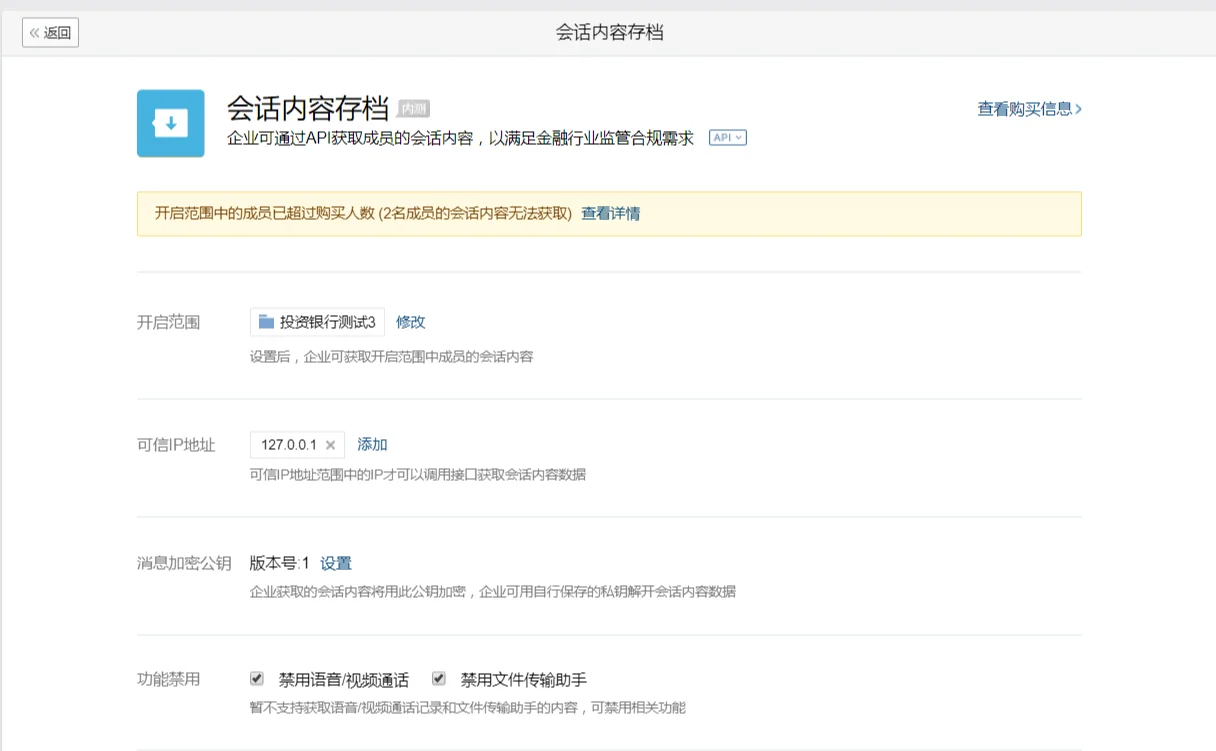
Task: Click the 127.0.0.1 IP address text
Action: pyautogui.click(x=289, y=445)
